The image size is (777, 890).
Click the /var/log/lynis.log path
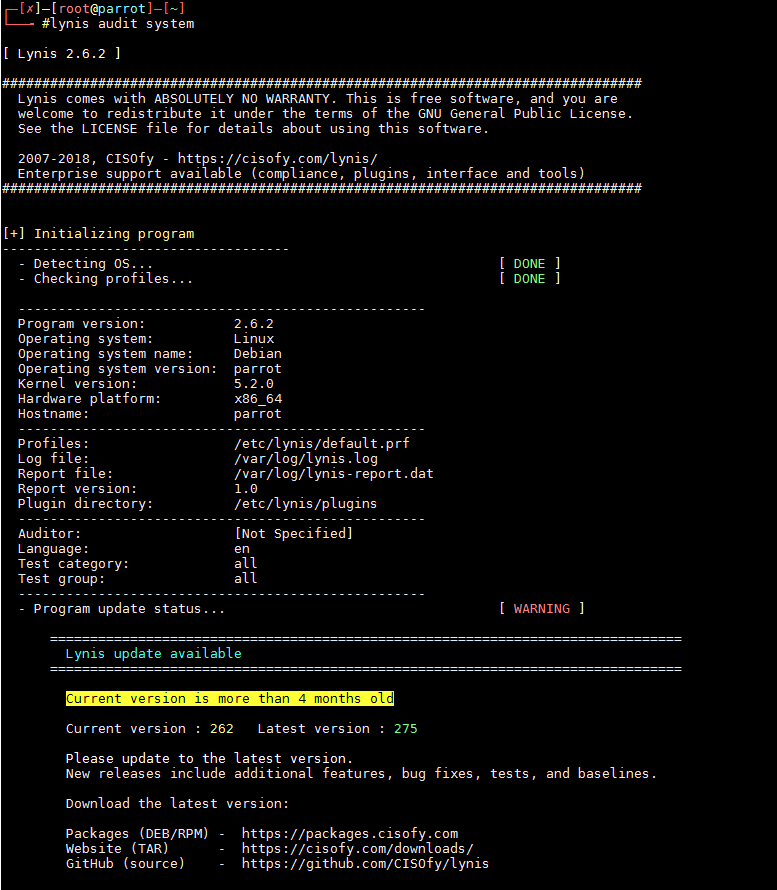click(306, 459)
